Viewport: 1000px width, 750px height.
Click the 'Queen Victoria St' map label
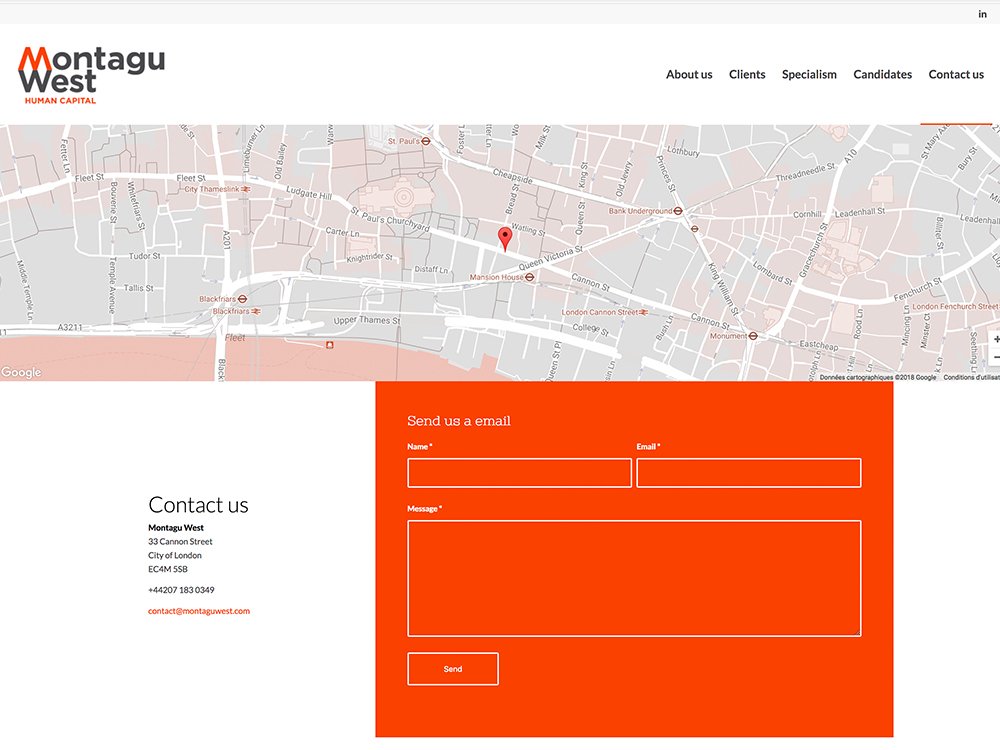tap(551, 258)
